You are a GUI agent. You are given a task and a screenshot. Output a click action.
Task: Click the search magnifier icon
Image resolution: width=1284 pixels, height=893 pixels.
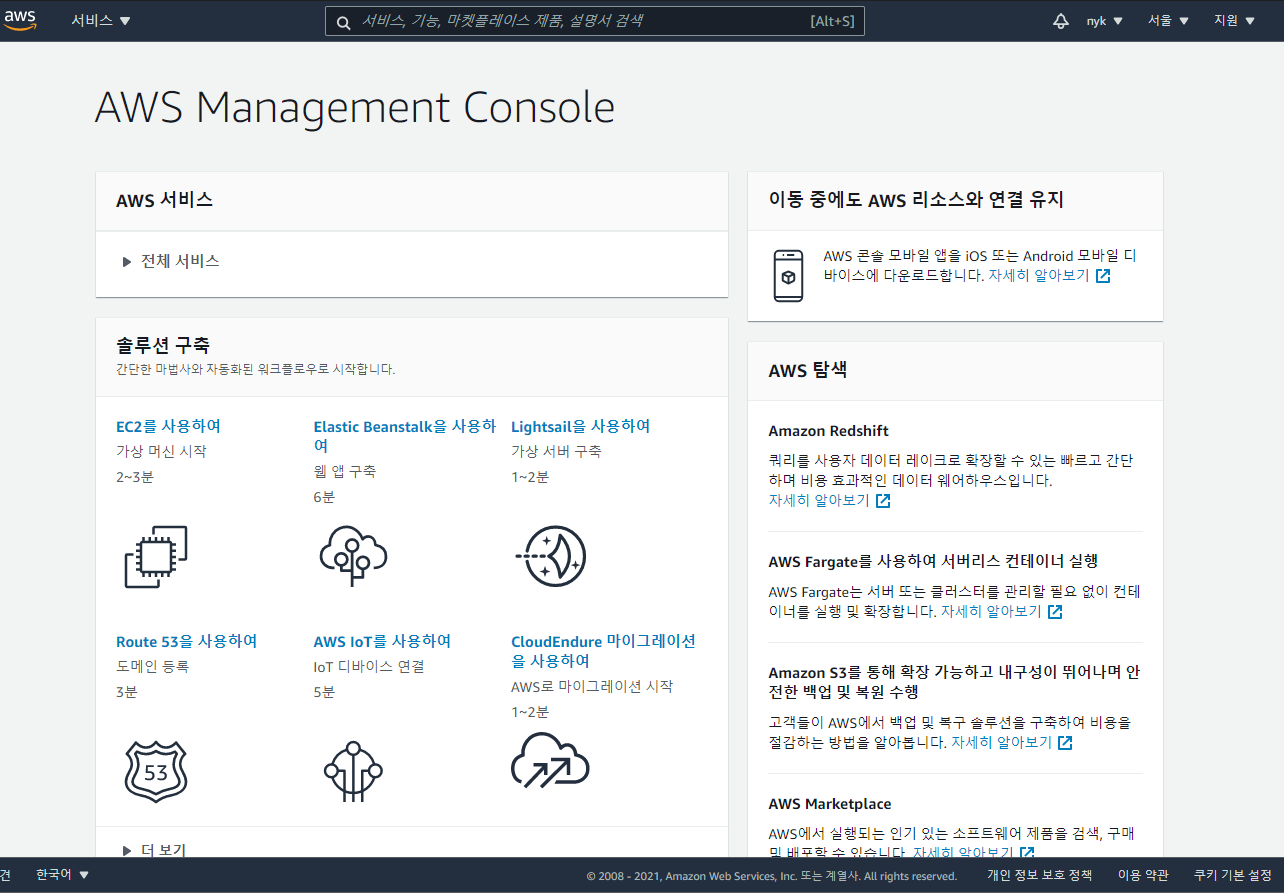click(x=343, y=22)
